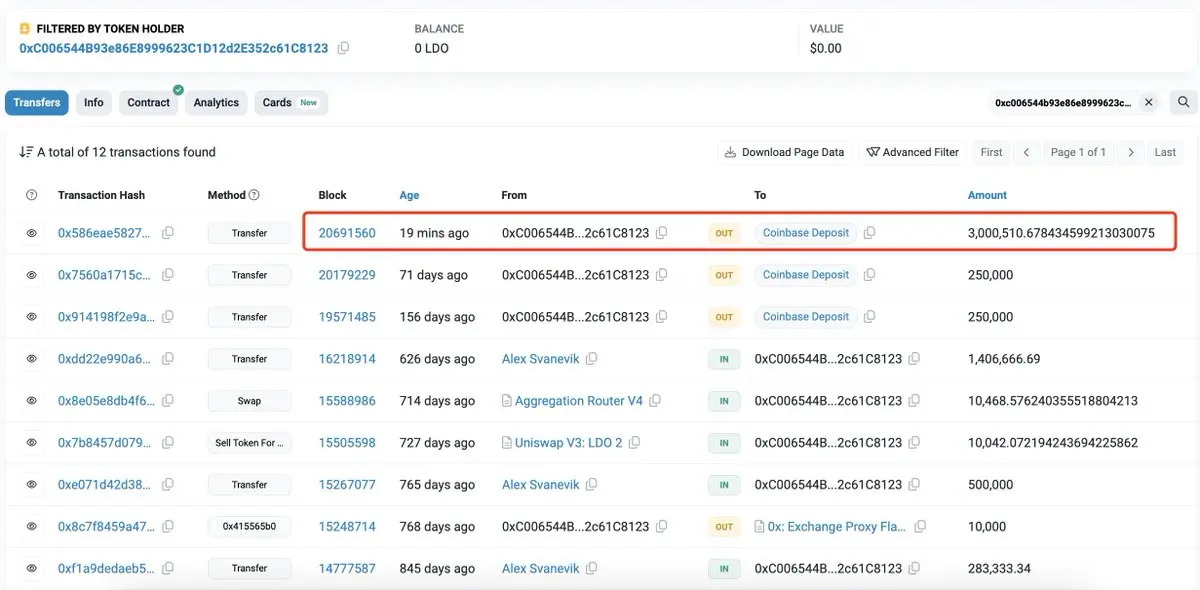Copy To address in block 15588986 row
Image resolution: width=1200 pixels, height=590 pixels.
pyautogui.click(x=914, y=401)
